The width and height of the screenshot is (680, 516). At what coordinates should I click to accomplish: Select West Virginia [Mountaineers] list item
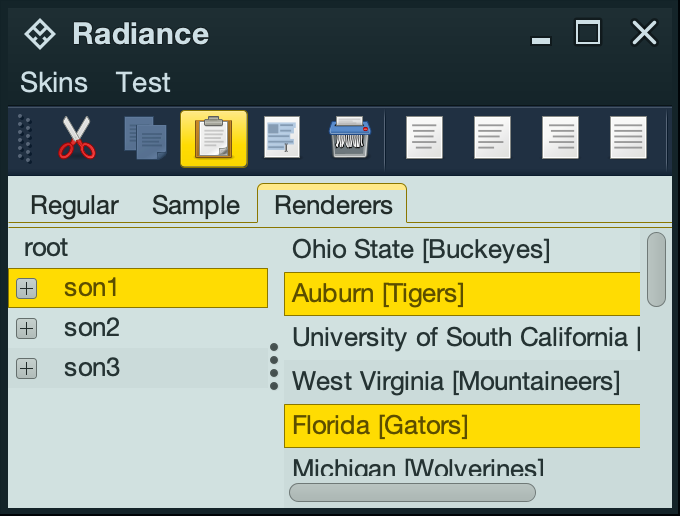click(455, 381)
